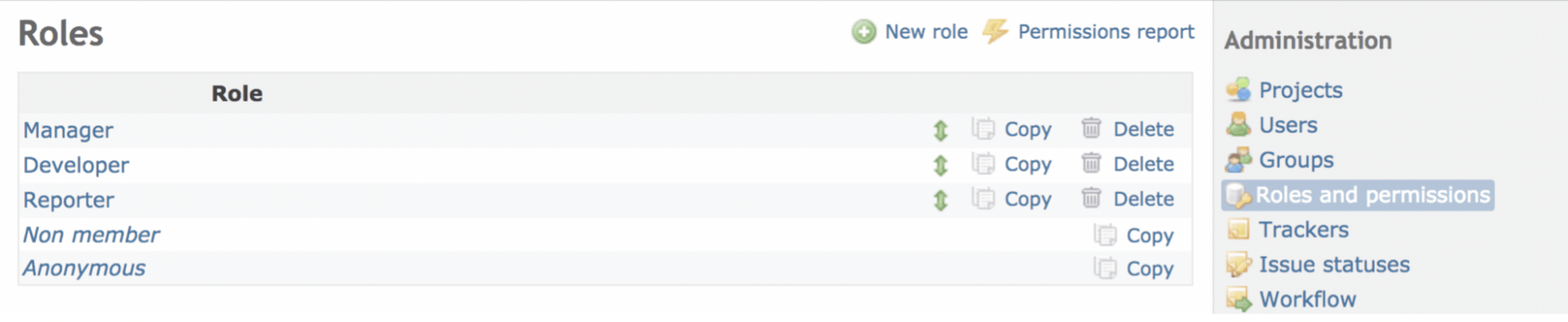
Task: Open the Manager role
Action: point(68,130)
